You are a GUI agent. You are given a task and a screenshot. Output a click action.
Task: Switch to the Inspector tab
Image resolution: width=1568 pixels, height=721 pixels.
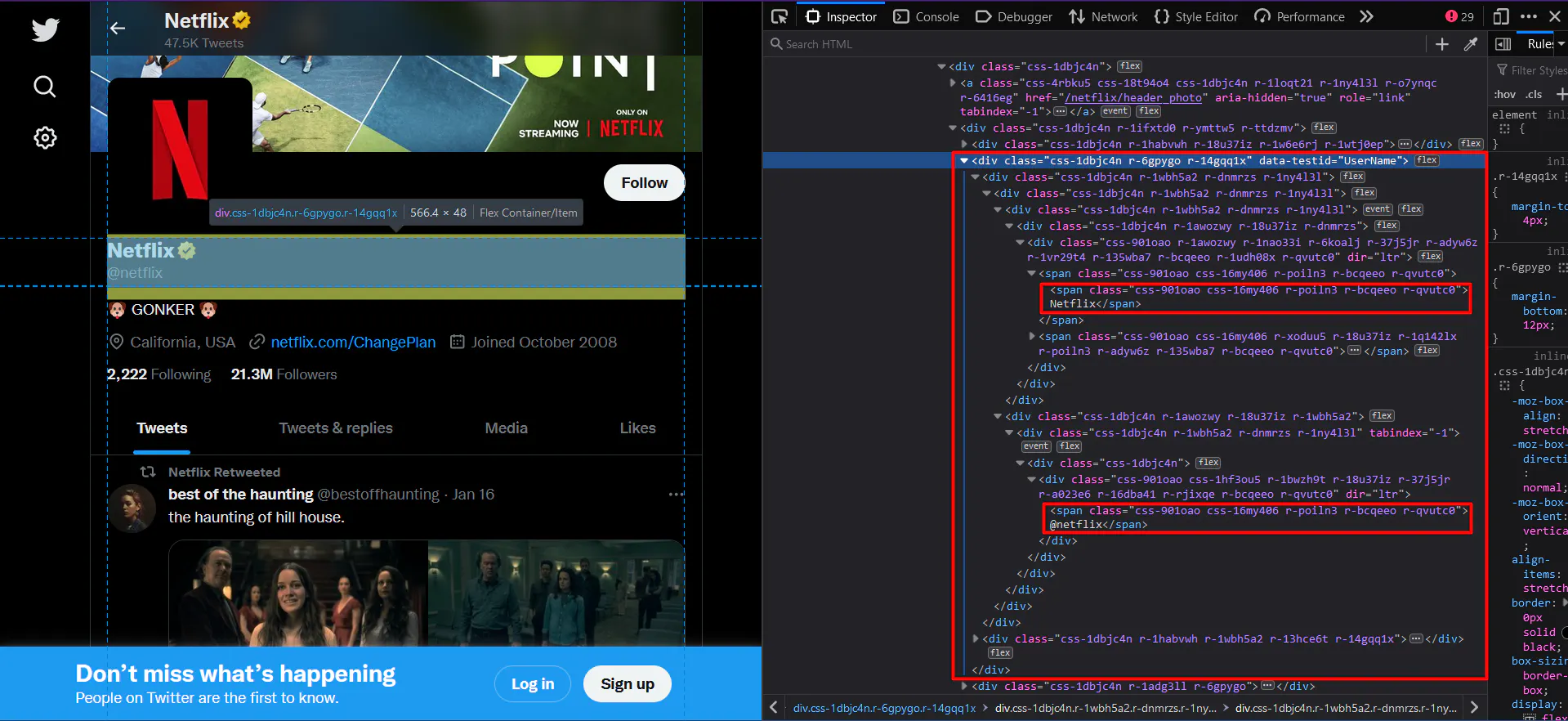[841, 16]
